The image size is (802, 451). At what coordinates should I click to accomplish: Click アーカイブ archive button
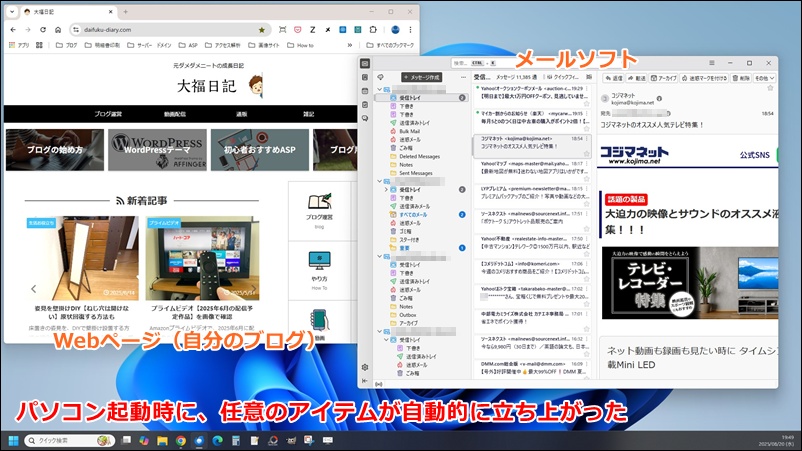coord(664,78)
